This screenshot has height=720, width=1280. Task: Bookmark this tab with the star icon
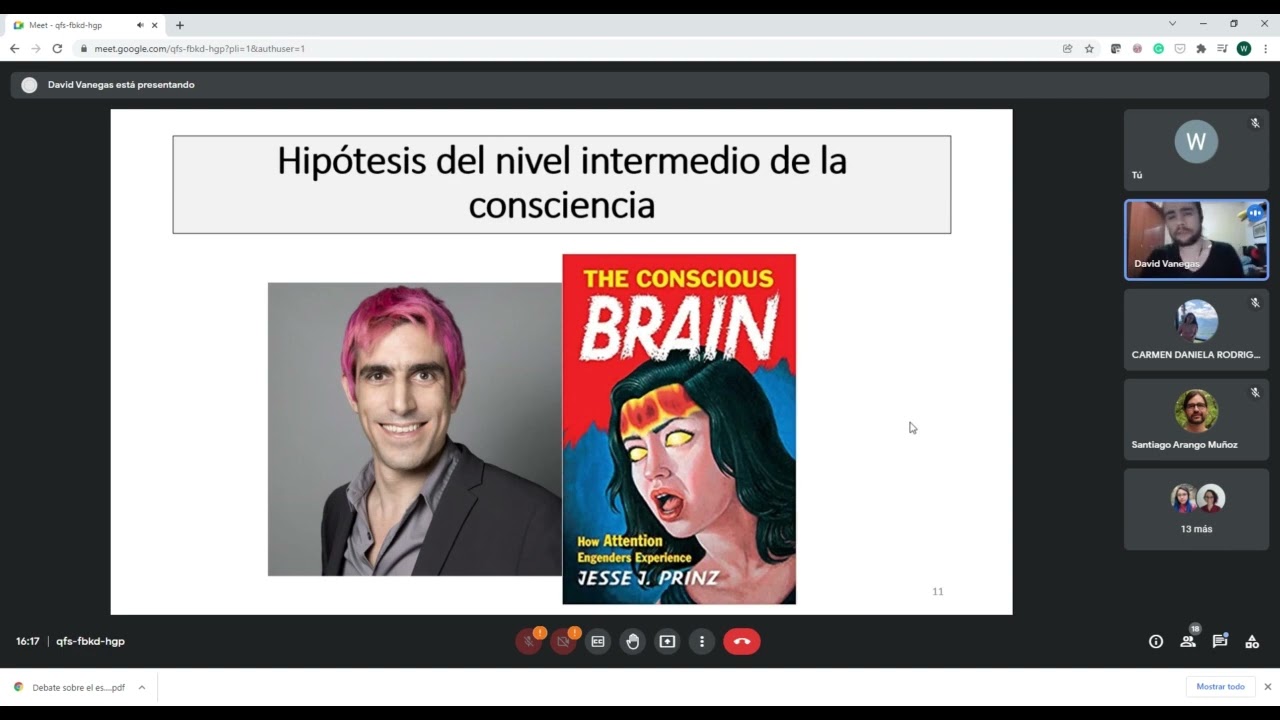pos(1089,48)
